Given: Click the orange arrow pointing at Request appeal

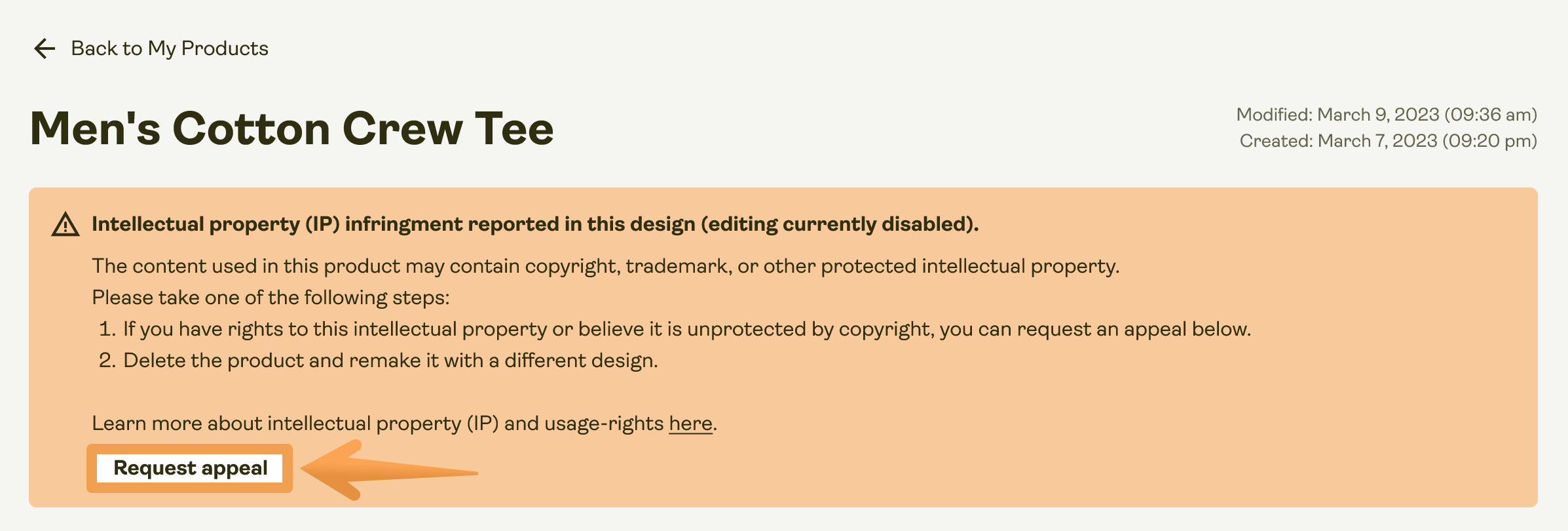Looking at the screenshot, I should point(390,471).
